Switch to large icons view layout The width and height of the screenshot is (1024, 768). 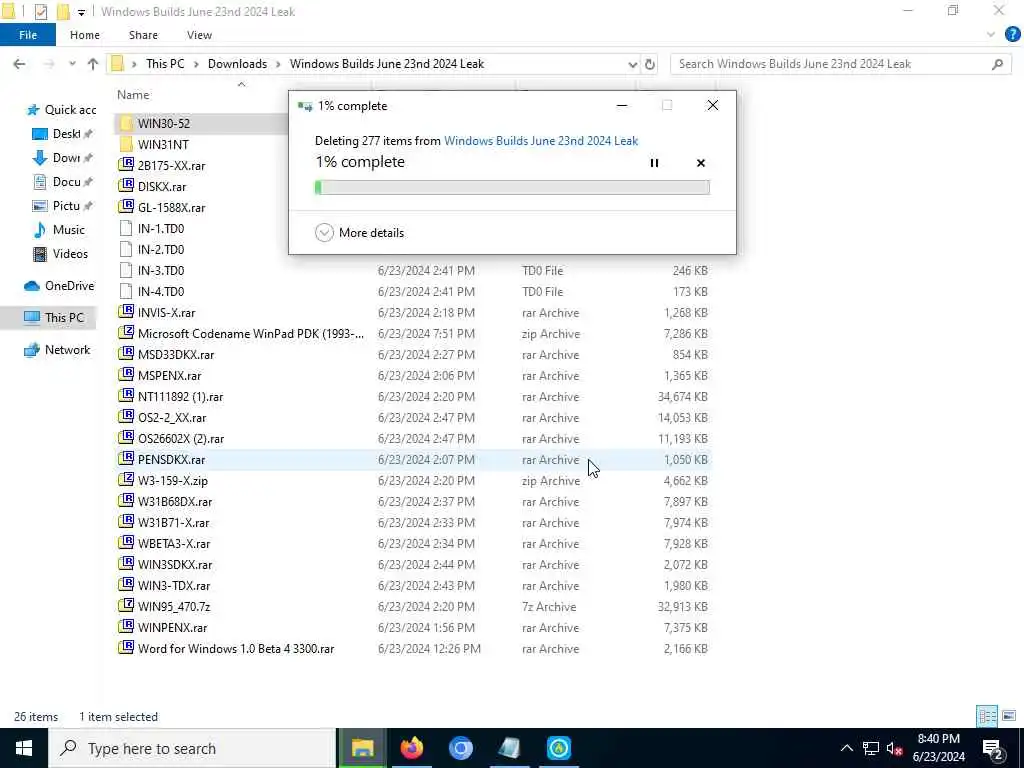1009,716
